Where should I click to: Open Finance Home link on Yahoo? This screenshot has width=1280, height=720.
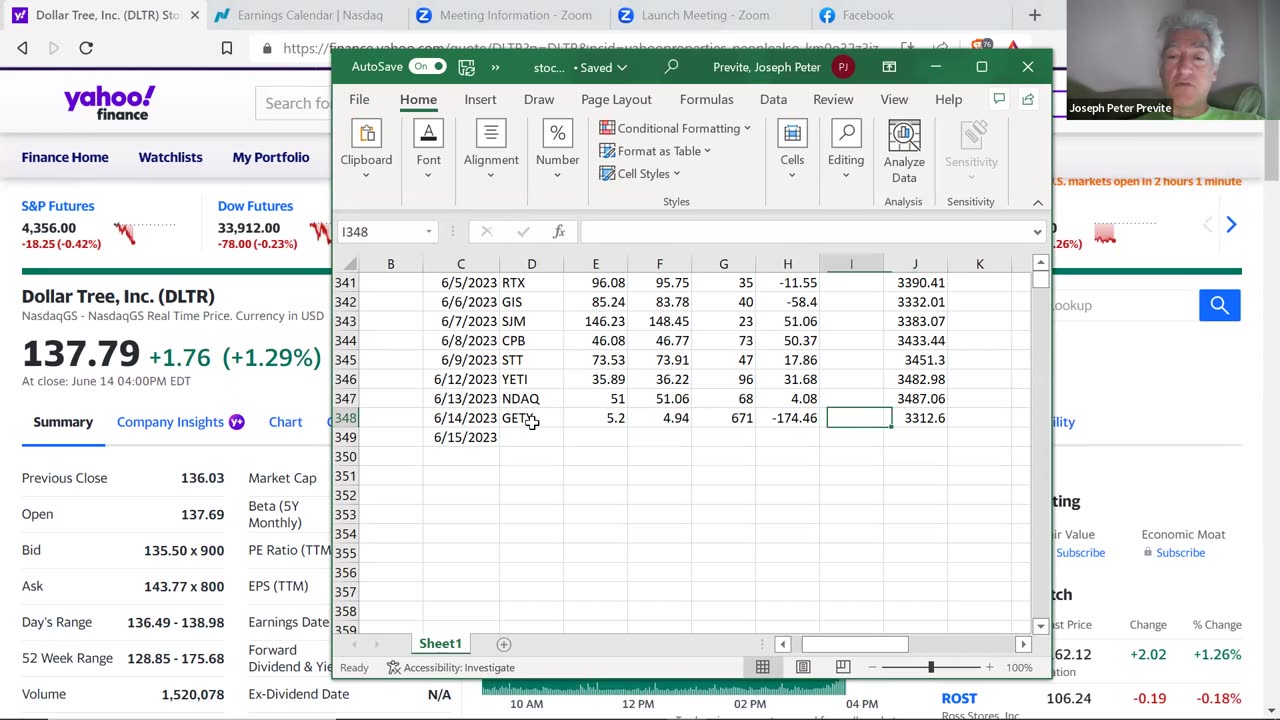[x=65, y=157]
